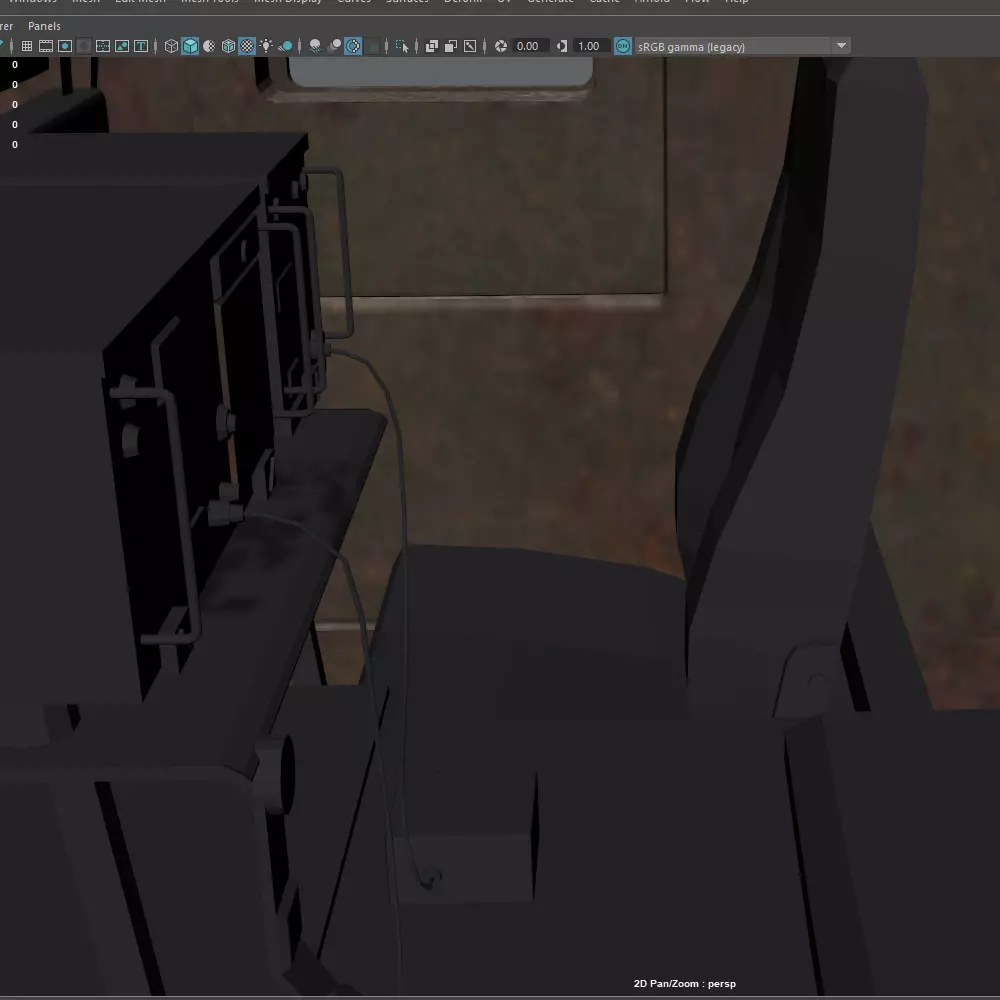
Task: Toggle the View Transform ON button
Action: click(x=623, y=46)
